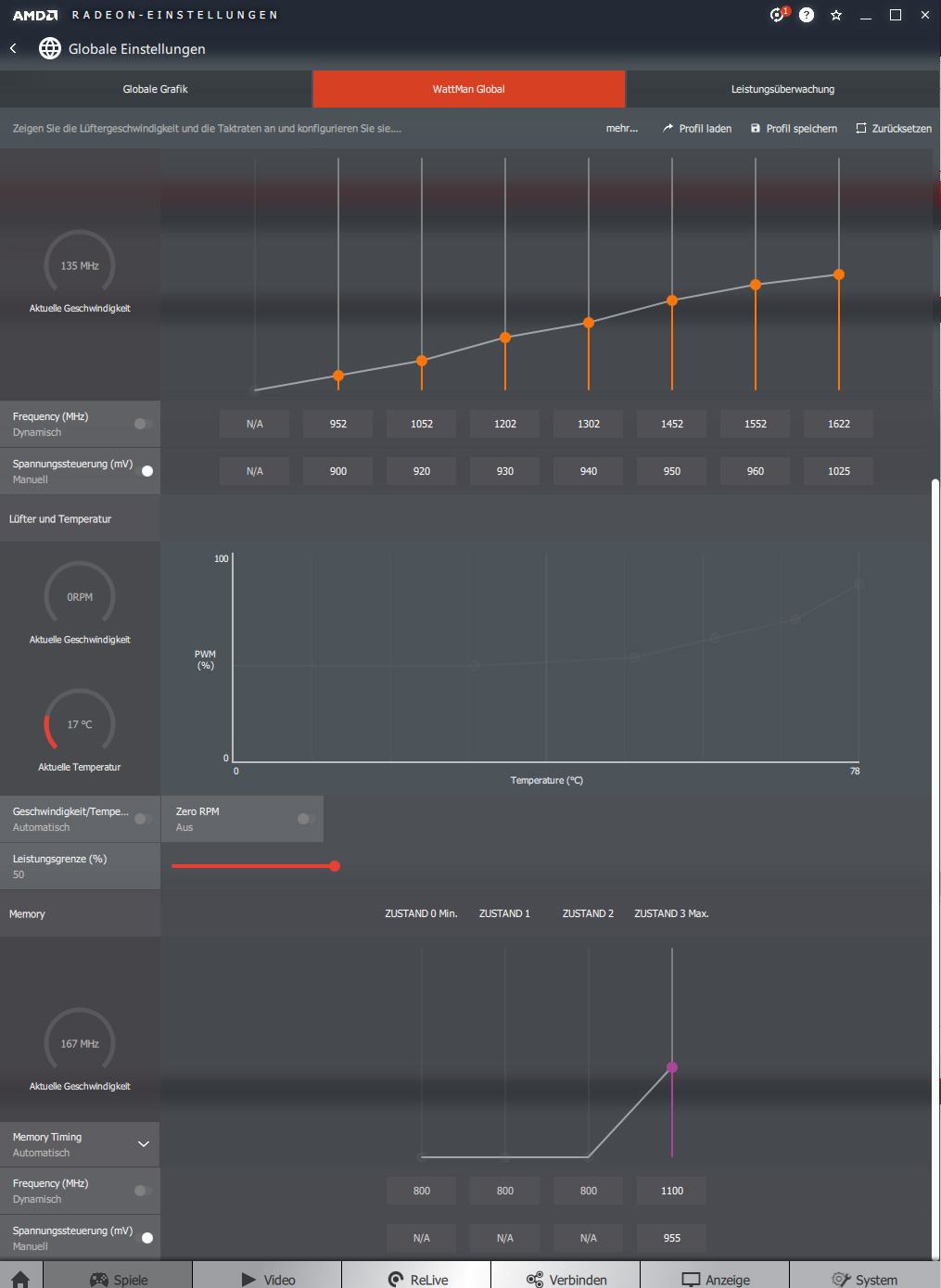Switch to Leistungsüberwachung tab
The image size is (941, 1288).
782,89
